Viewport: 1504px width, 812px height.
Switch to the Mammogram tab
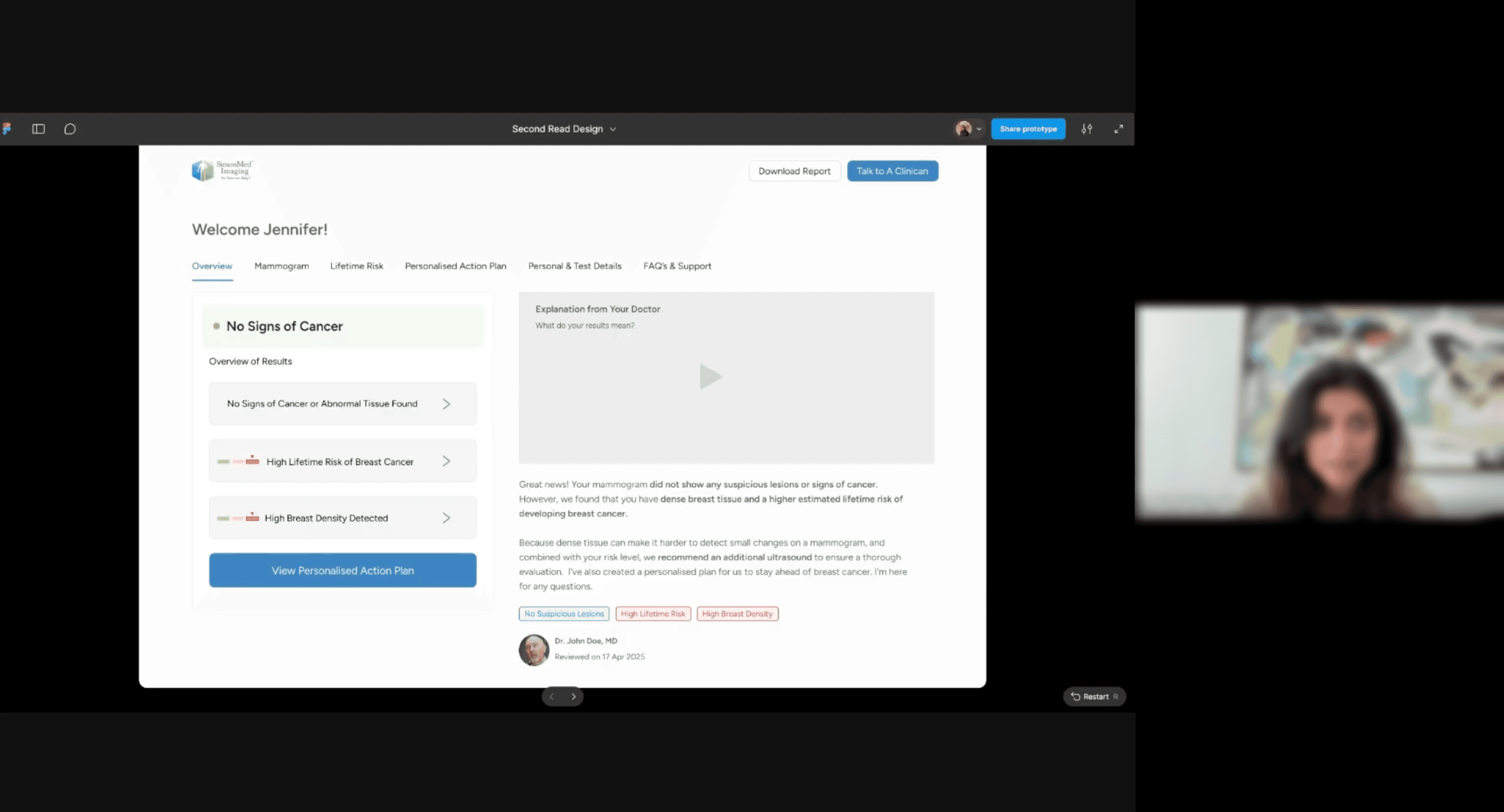click(x=281, y=266)
